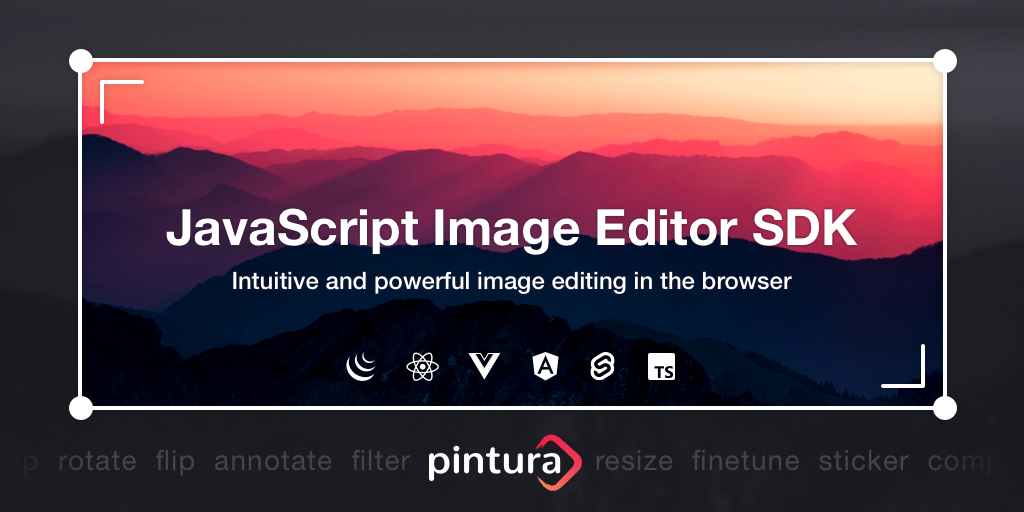Click the 'filter' label
1024x512 pixels.
click(x=381, y=461)
